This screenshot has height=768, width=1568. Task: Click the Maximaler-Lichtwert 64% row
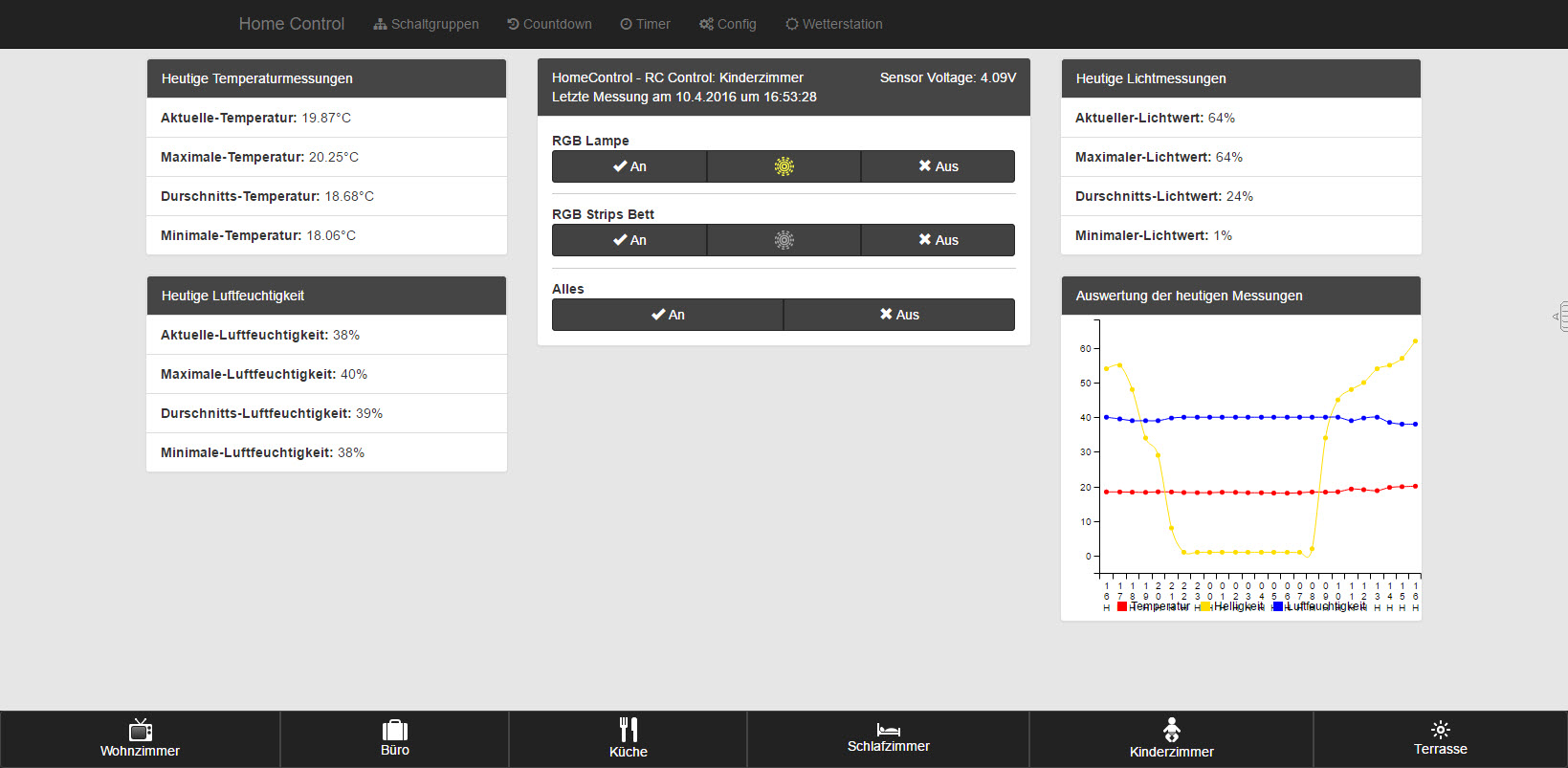tap(1241, 157)
